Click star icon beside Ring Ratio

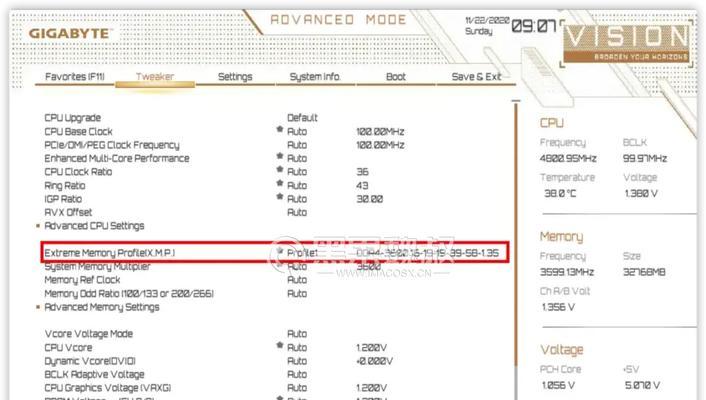coord(280,183)
